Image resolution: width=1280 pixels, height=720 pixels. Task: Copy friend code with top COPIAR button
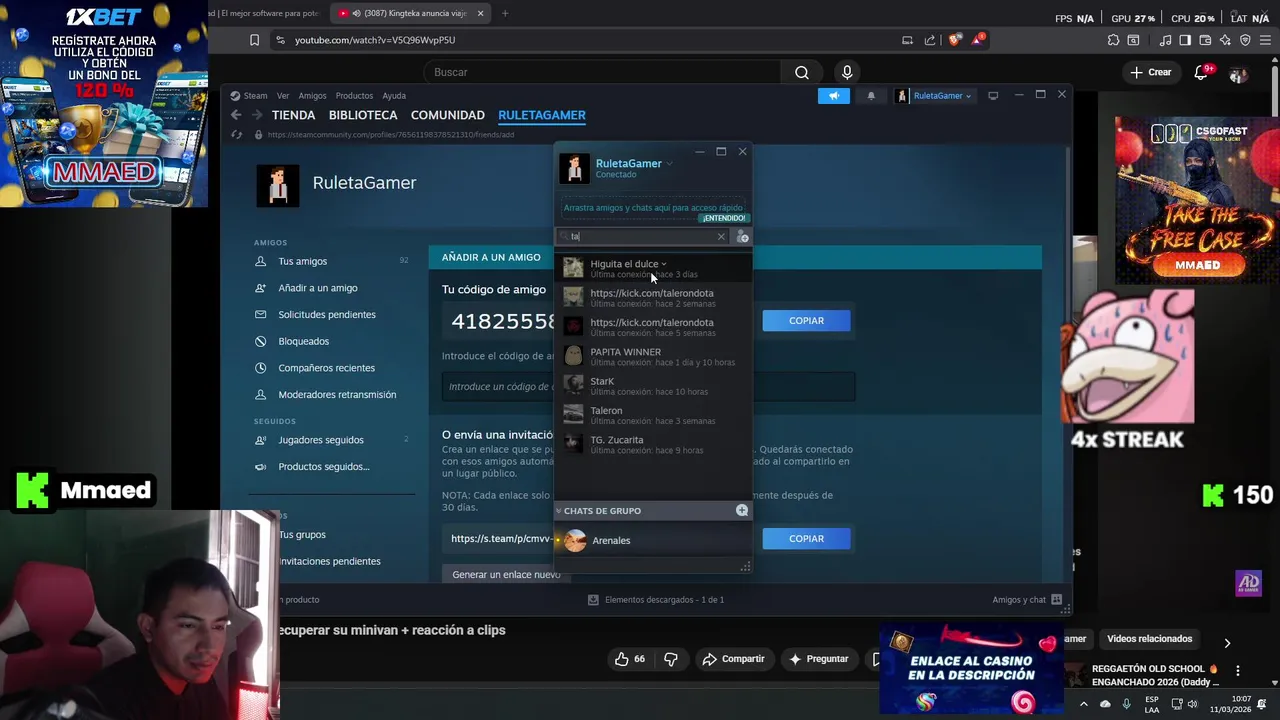pyautogui.click(x=806, y=321)
